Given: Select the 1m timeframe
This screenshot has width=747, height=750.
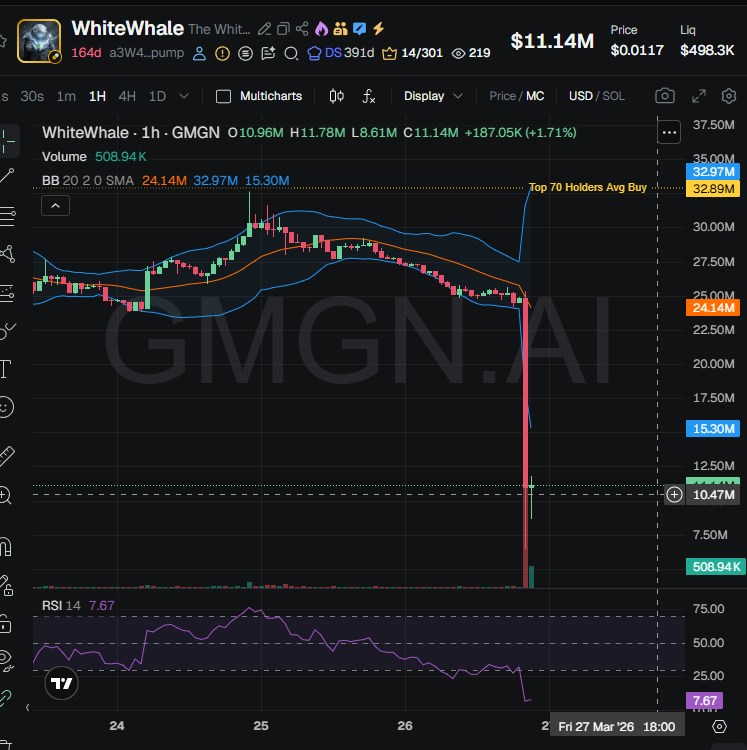Looking at the screenshot, I should pos(66,96).
